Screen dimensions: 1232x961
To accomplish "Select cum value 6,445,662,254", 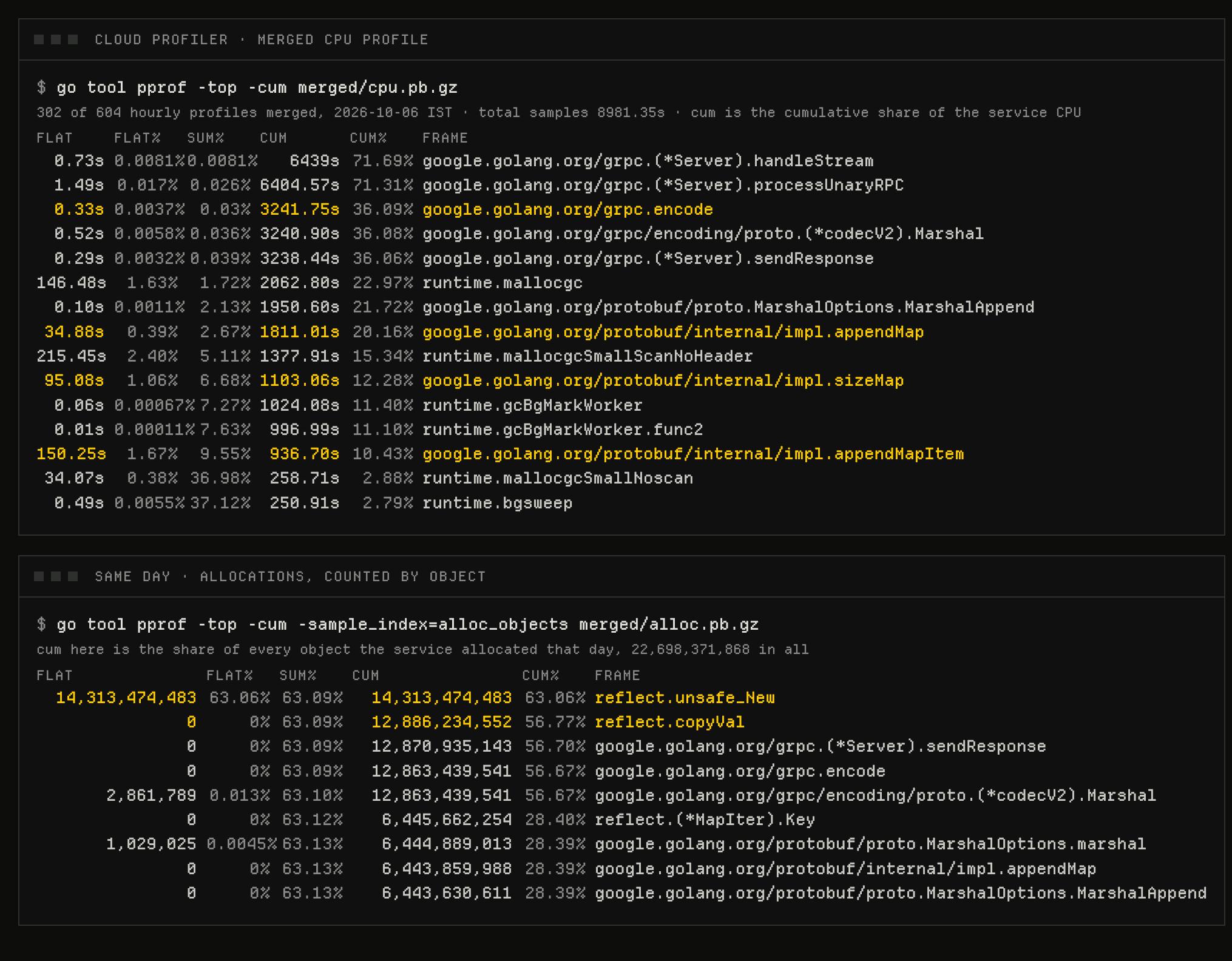I will [447, 820].
